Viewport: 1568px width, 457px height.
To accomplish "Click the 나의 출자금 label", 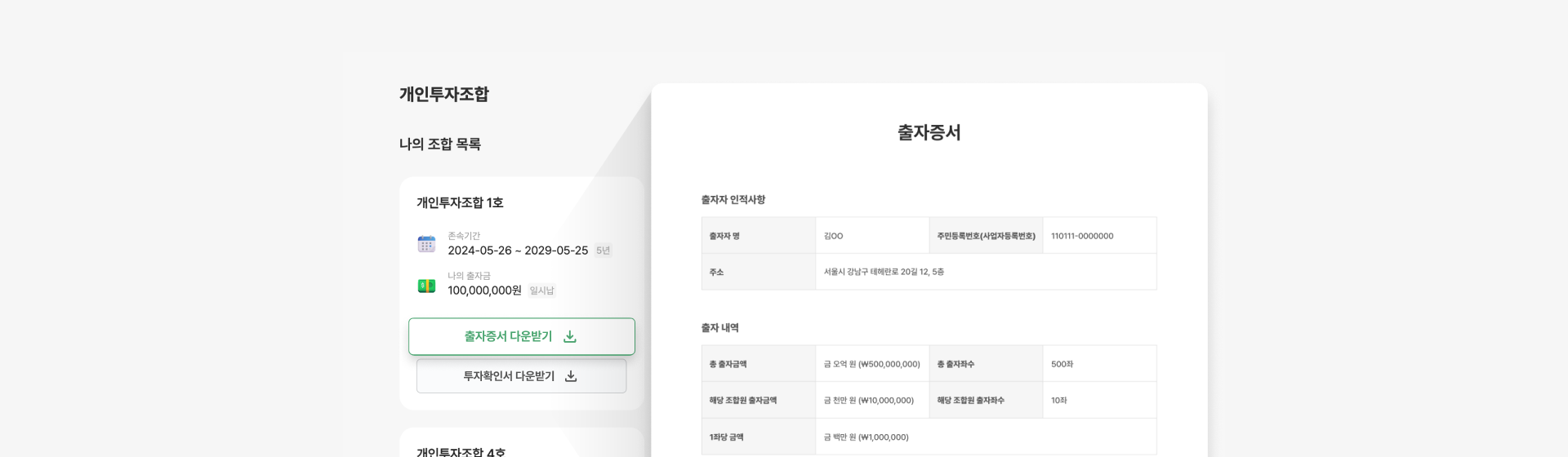I will 469,276.
